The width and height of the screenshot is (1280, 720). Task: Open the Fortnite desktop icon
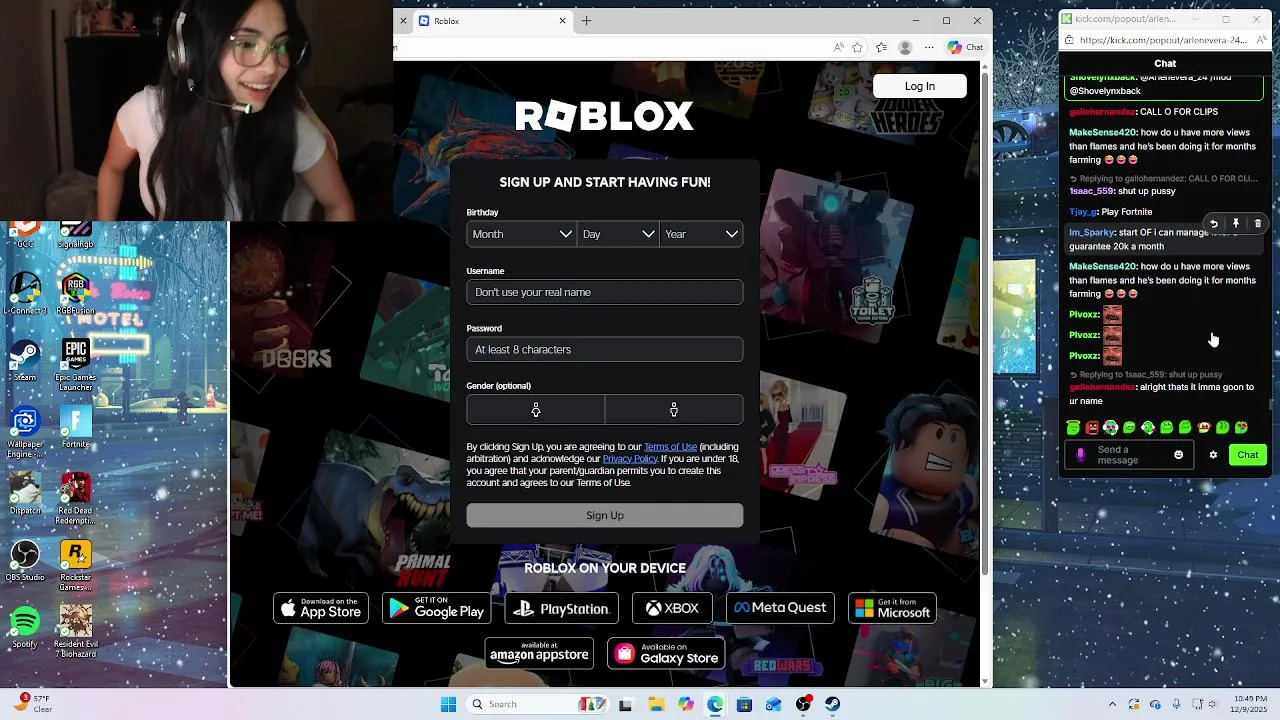click(x=75, y=427)
